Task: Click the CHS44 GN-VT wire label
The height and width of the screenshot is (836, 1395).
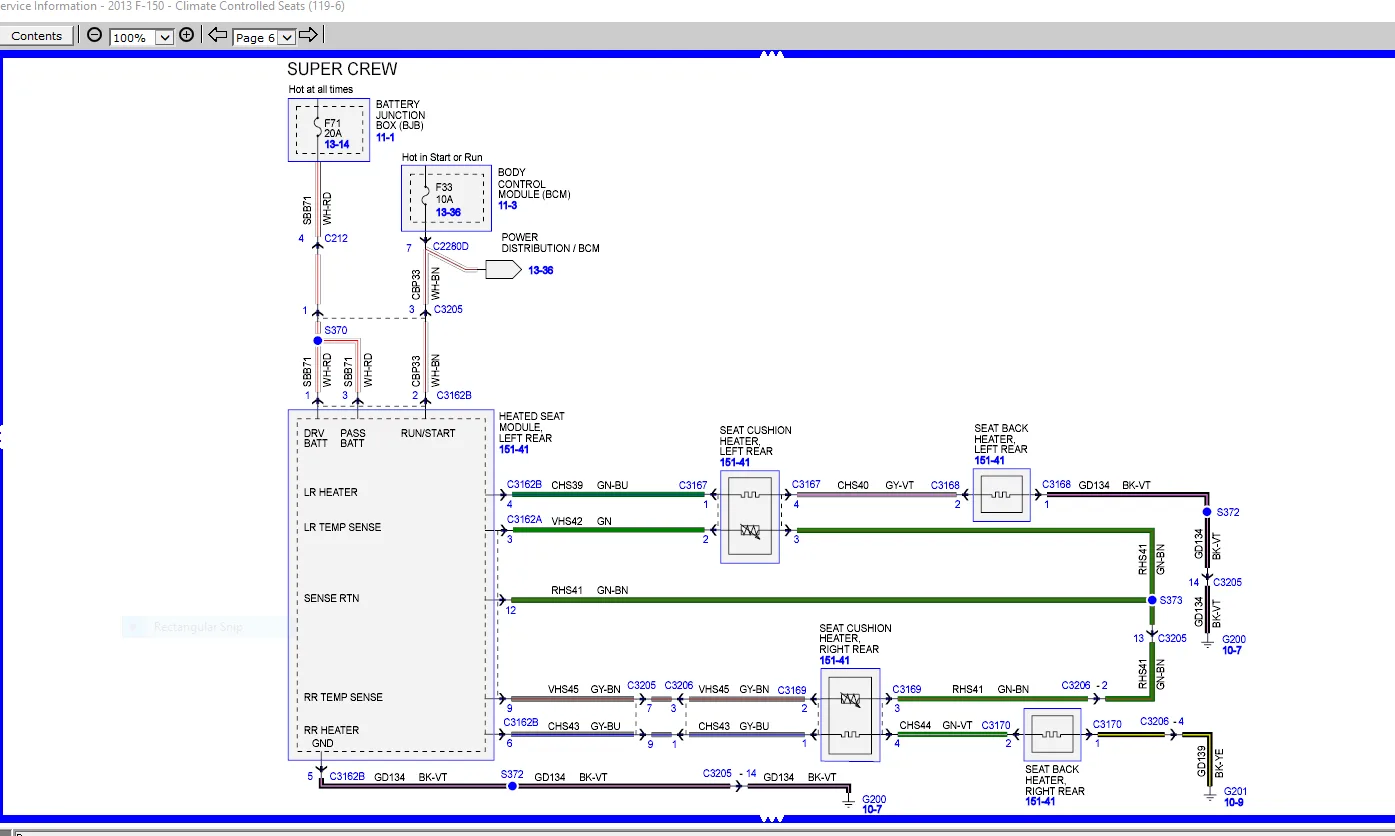Action: 936,725
